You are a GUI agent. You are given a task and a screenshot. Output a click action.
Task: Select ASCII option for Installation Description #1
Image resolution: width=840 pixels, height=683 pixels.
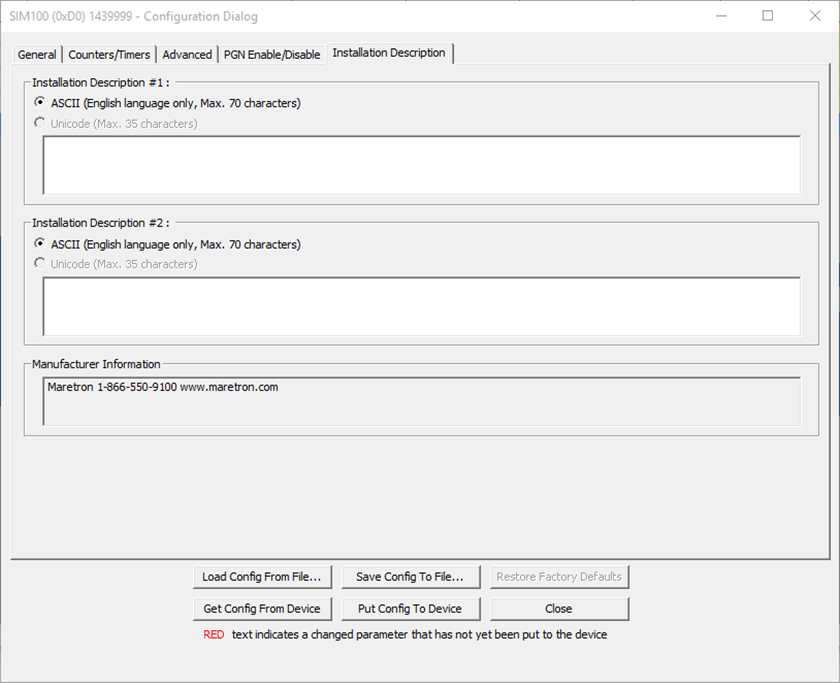[x=40, y=103]
